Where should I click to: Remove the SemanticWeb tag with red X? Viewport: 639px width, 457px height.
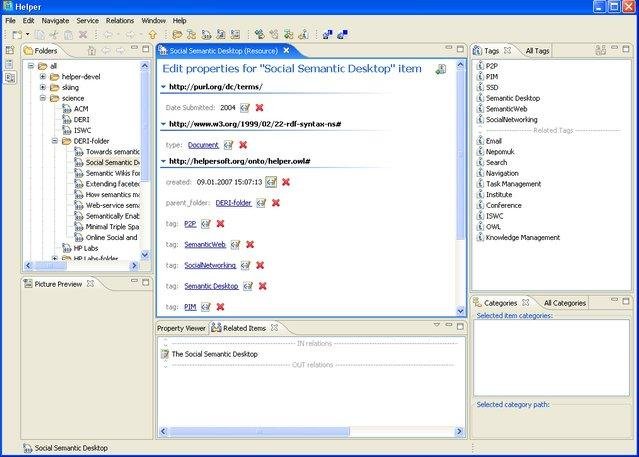[x=250, y=244]
